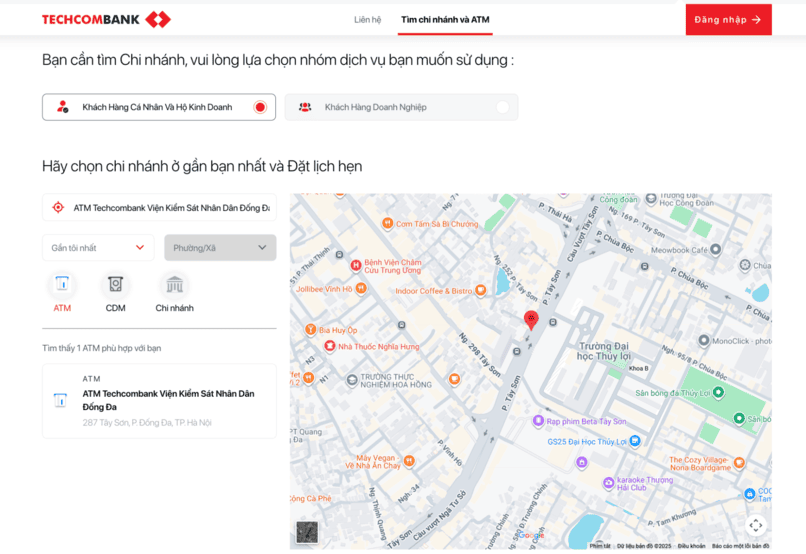Click Bệnh Viện Châm Cứu Trung Ương marker
Viewport: 806px width, 554px height.
356,265
